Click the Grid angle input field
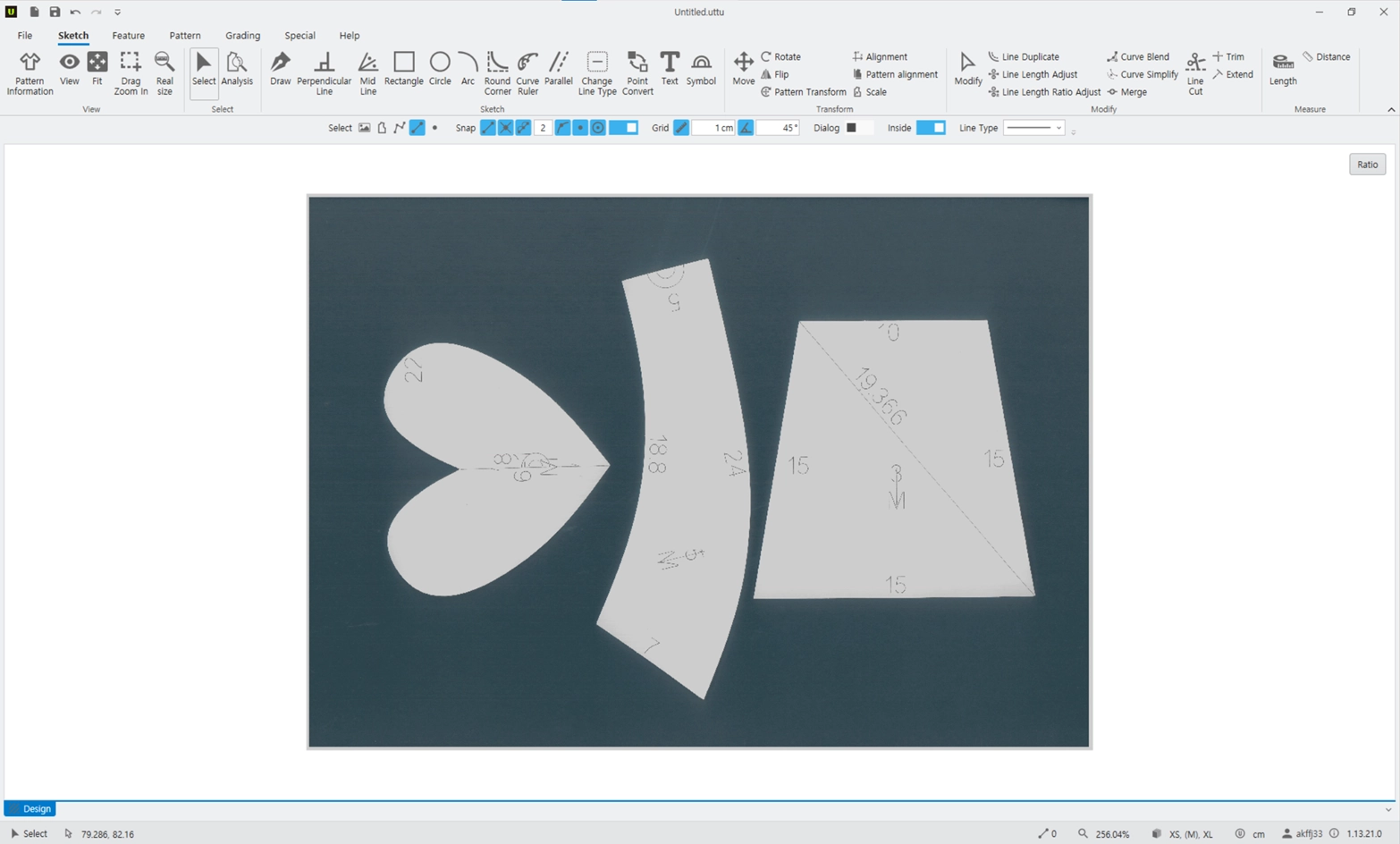This screenshot has height=844, width=1400. pos(778,128)
